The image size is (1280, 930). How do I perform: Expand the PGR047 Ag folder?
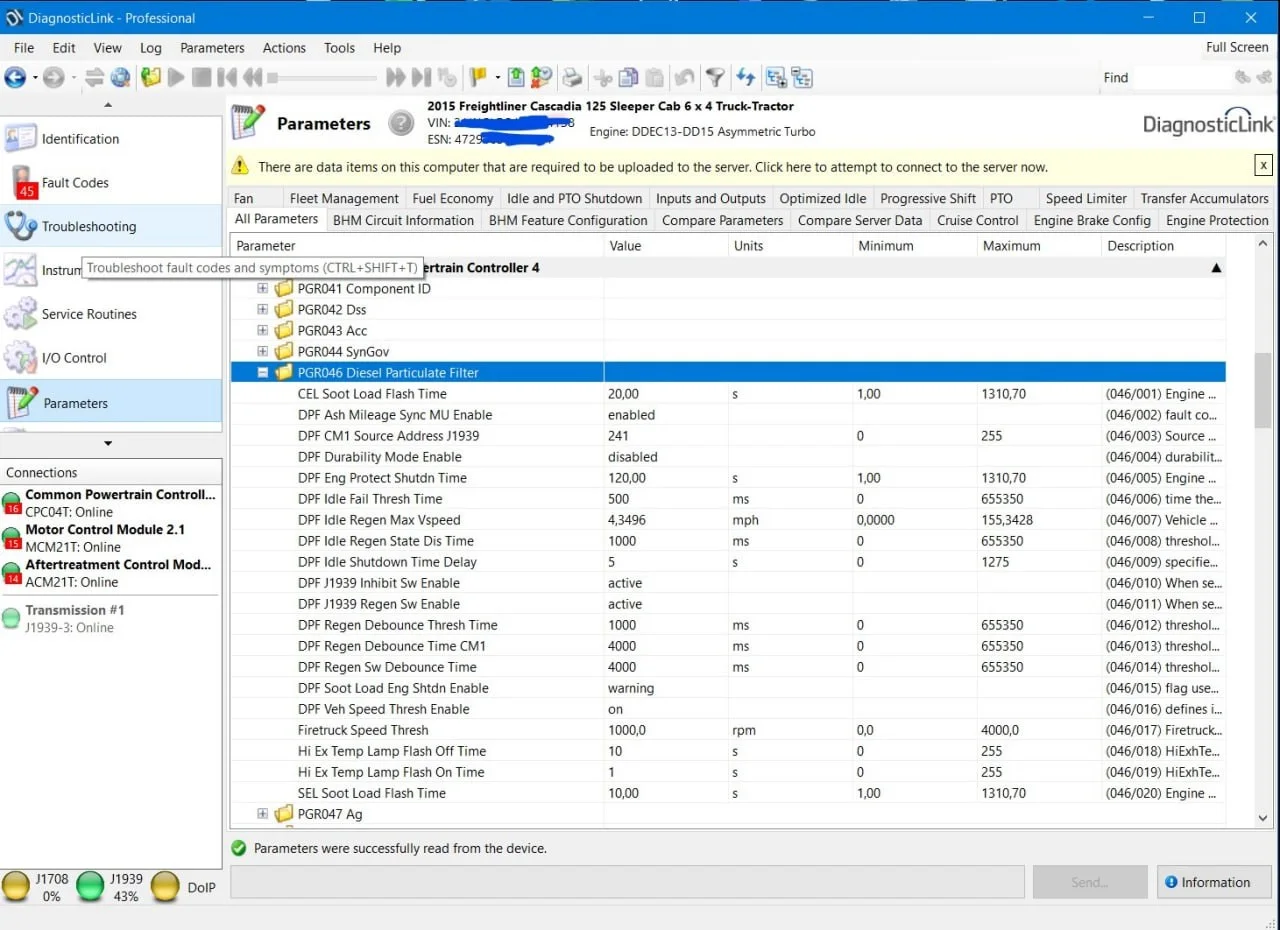tap(263, 814)
